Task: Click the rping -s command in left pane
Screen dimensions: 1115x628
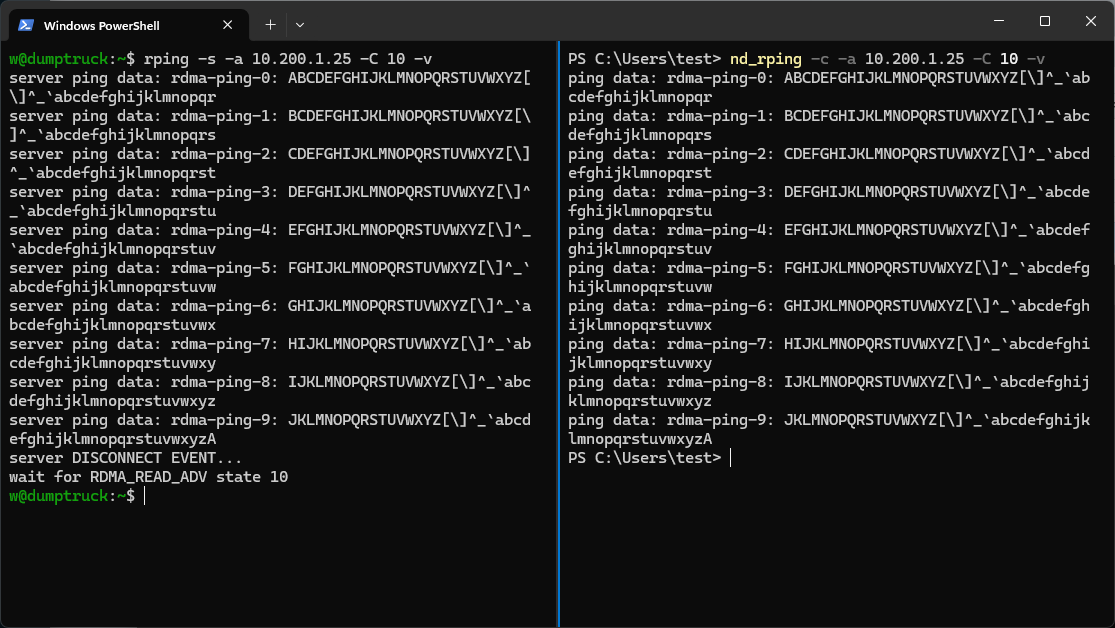Action: pos(288,59)
